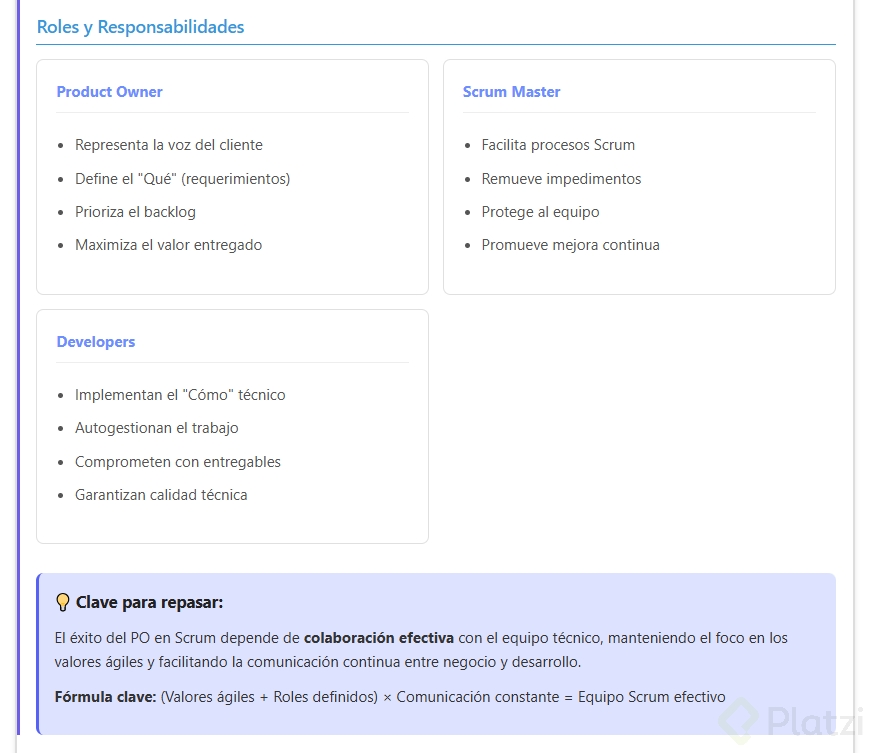Click 'Autogestionan el trabajo' bullet

click(x=156, y=428)
